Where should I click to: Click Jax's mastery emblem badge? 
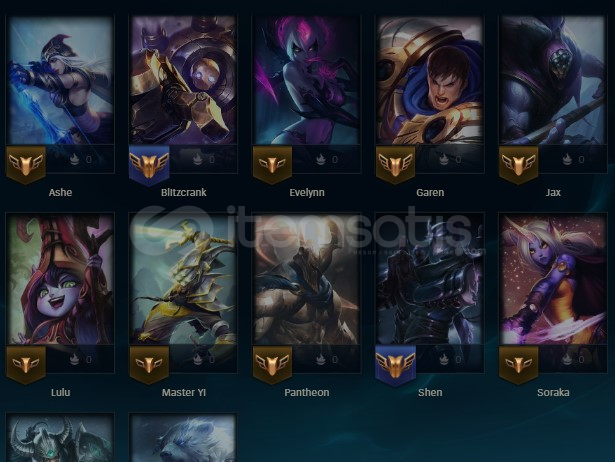(519, 165)
